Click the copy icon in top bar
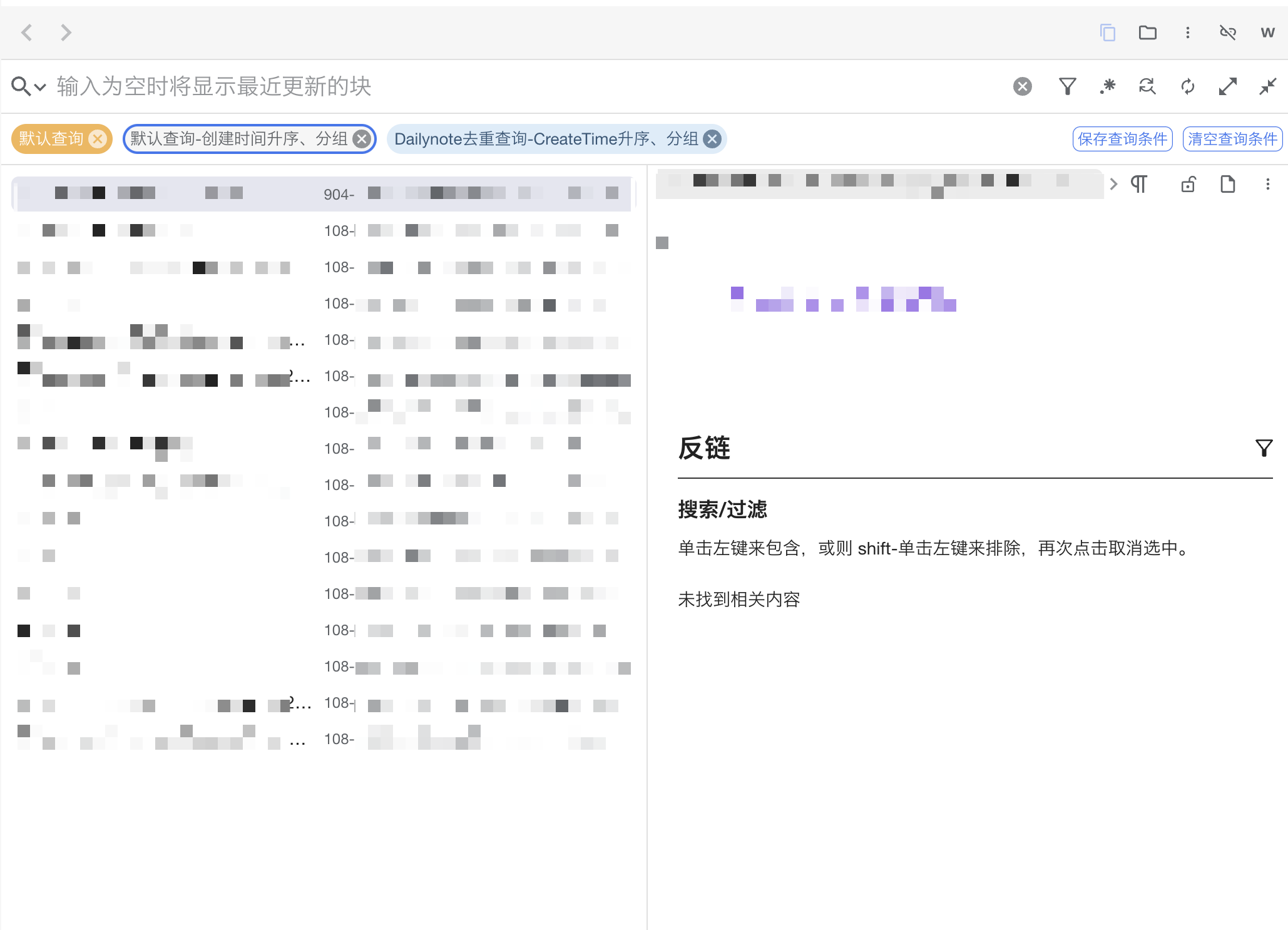The height and width of the screenshot is (930, 1288). click(x=1107, y=33)
